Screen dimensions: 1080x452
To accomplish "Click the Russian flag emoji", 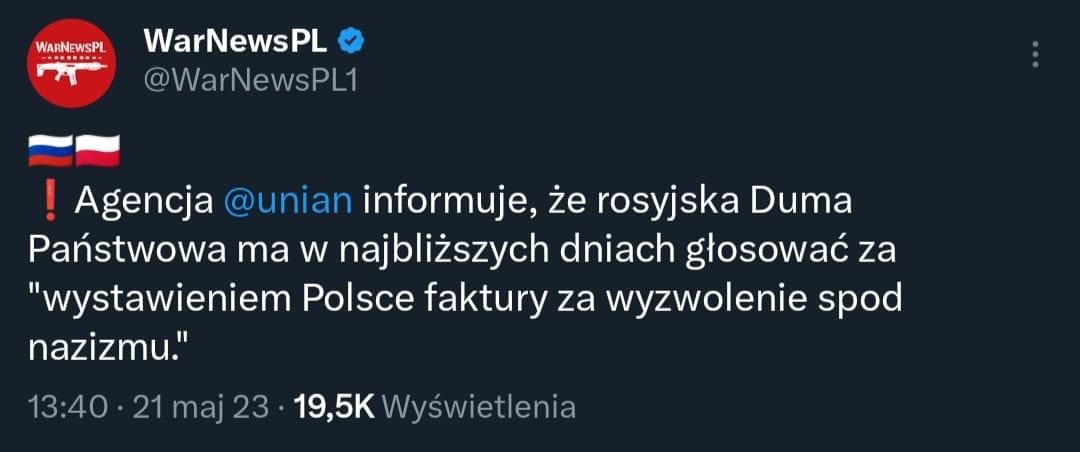I will [51, 150].
